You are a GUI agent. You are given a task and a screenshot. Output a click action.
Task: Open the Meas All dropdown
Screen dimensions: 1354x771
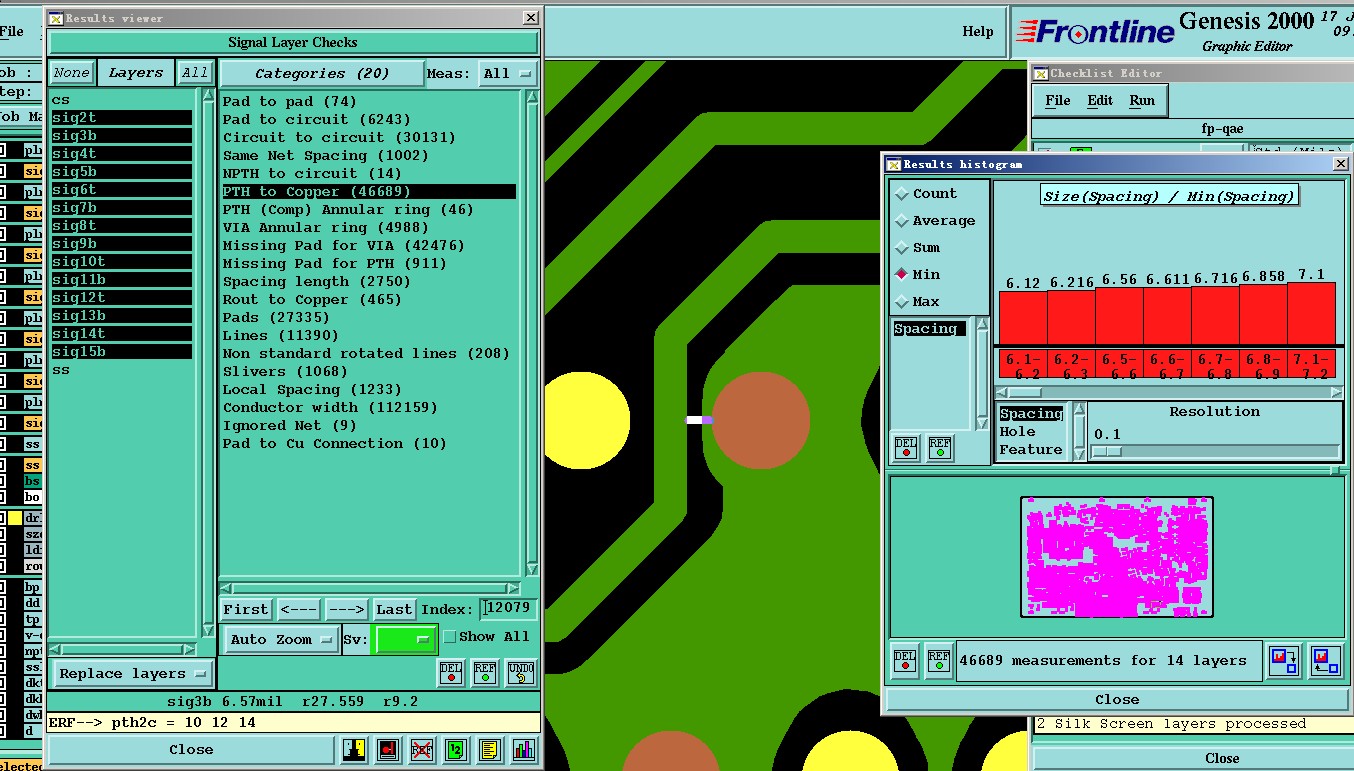coord(507,74)
